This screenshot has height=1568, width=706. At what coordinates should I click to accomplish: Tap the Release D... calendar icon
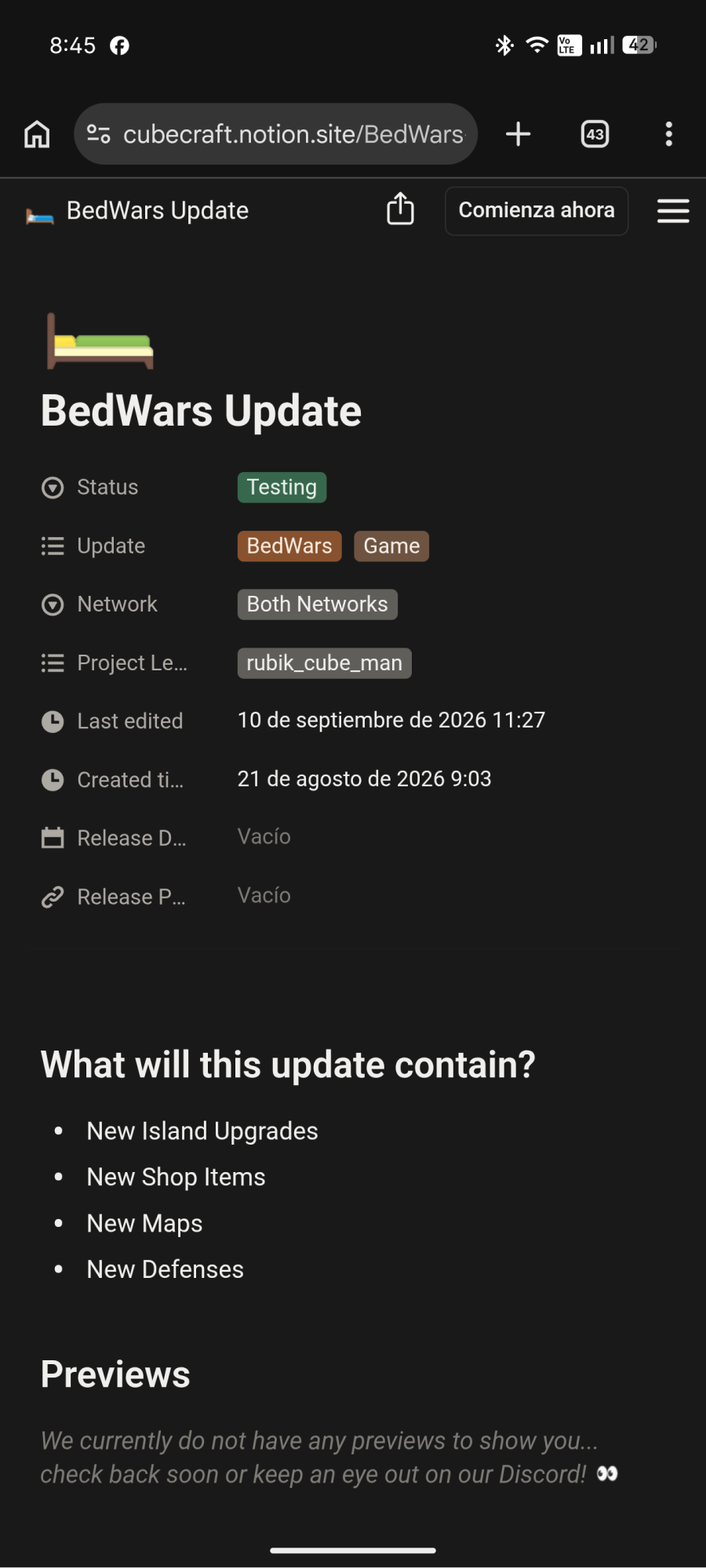(53, 838)
